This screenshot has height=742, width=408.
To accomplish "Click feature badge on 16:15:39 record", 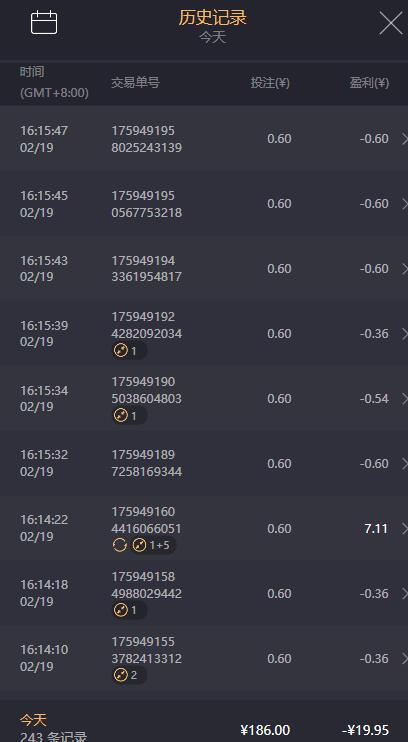I will click(129, 351).
